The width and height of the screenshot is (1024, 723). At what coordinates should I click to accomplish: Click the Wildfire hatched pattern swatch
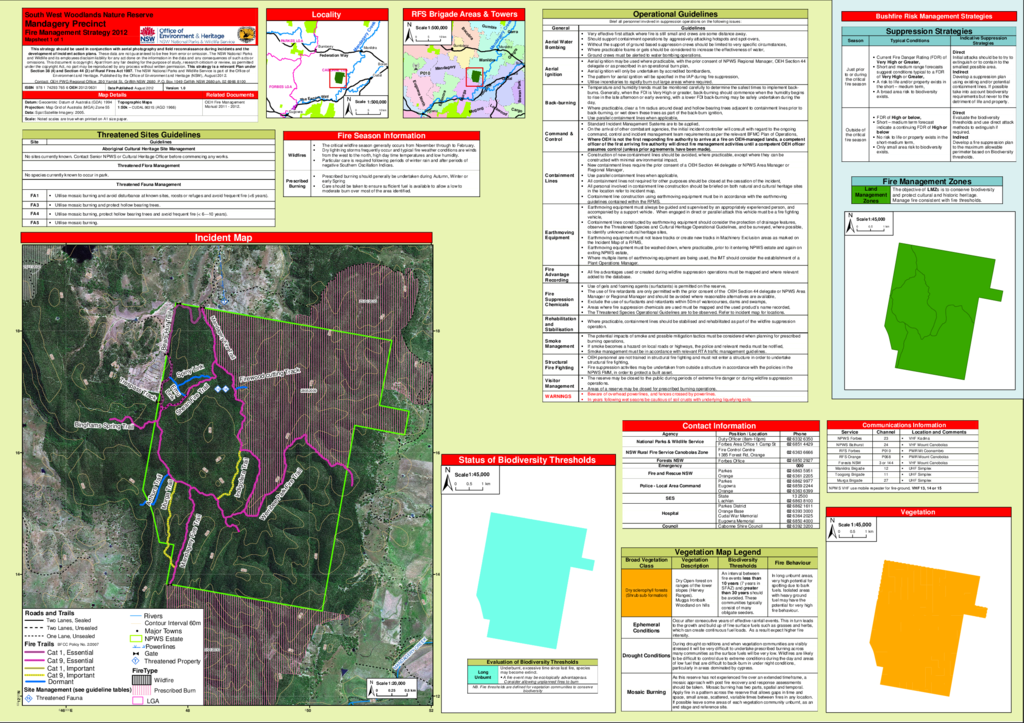point(142,680)
